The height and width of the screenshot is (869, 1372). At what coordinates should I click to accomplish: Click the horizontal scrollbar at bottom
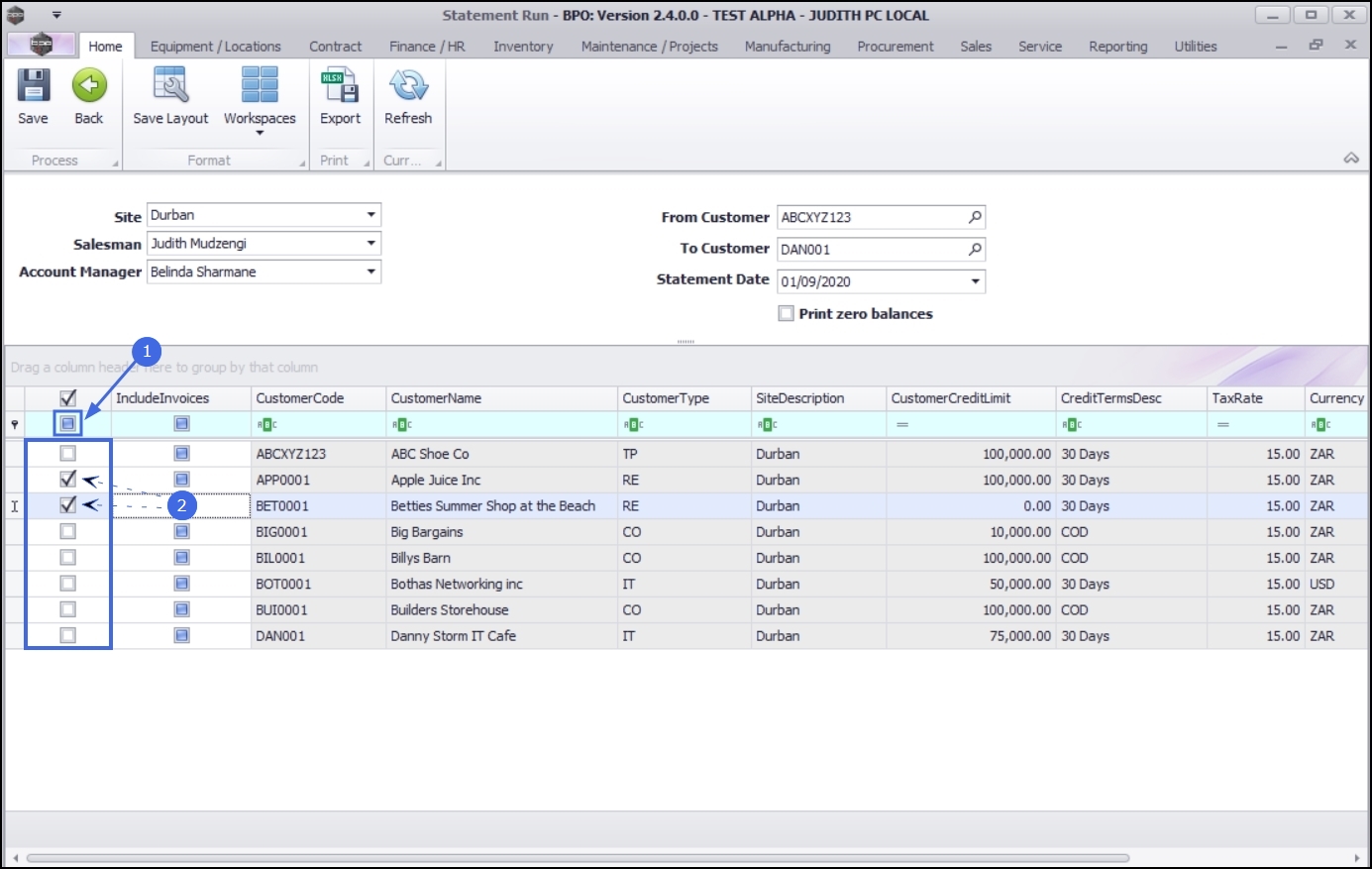(578, 858)
